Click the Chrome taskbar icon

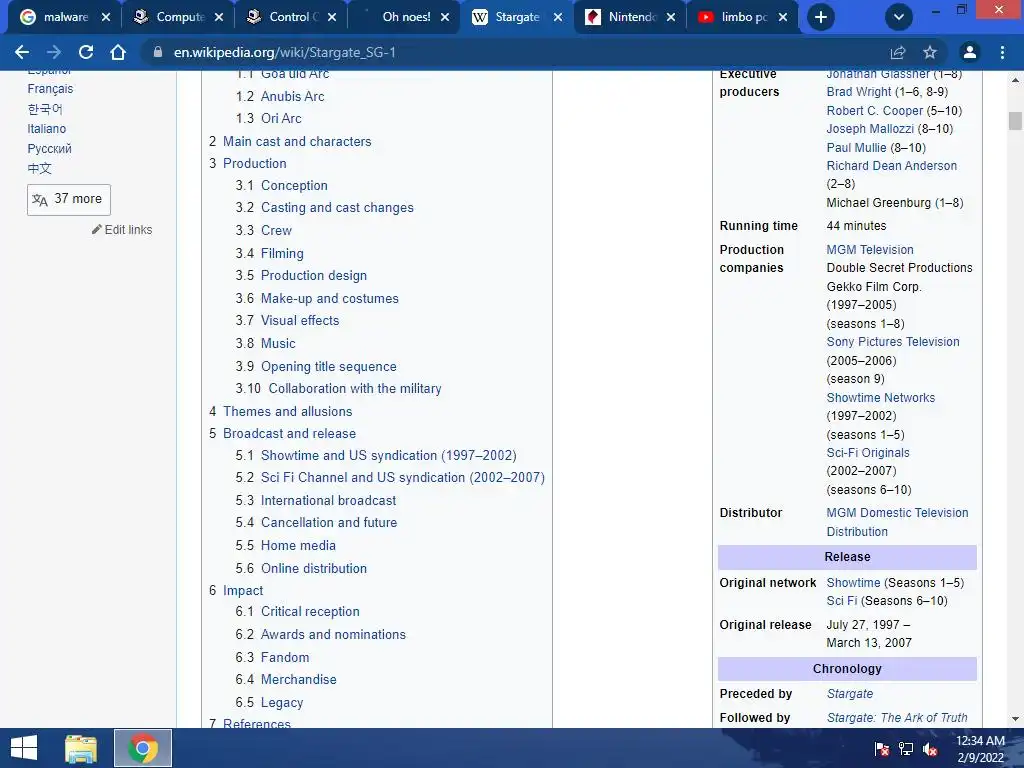[x=143, y=748]
